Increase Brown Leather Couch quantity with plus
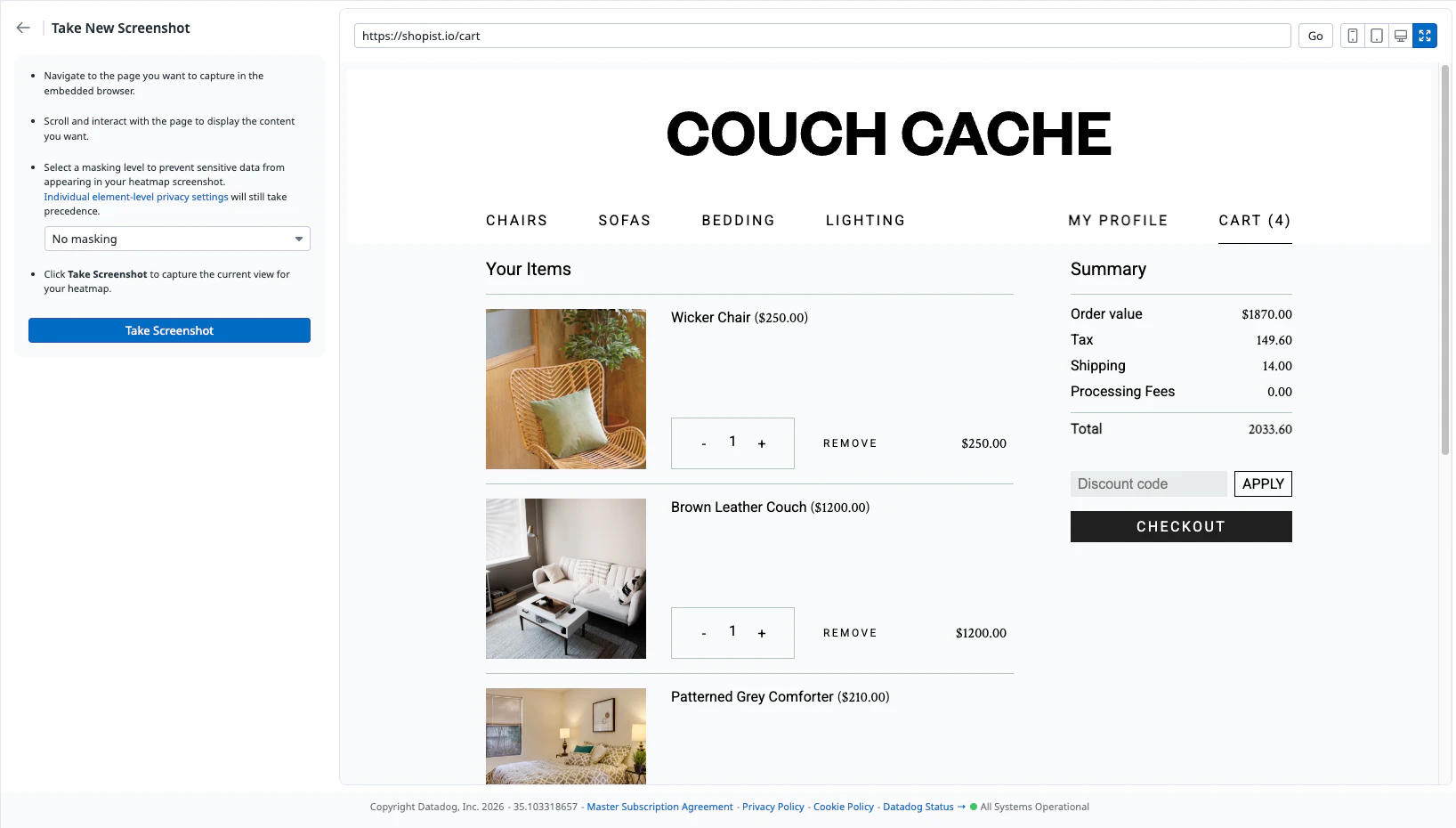The image size is (1456, 828). tap(761, 633)
